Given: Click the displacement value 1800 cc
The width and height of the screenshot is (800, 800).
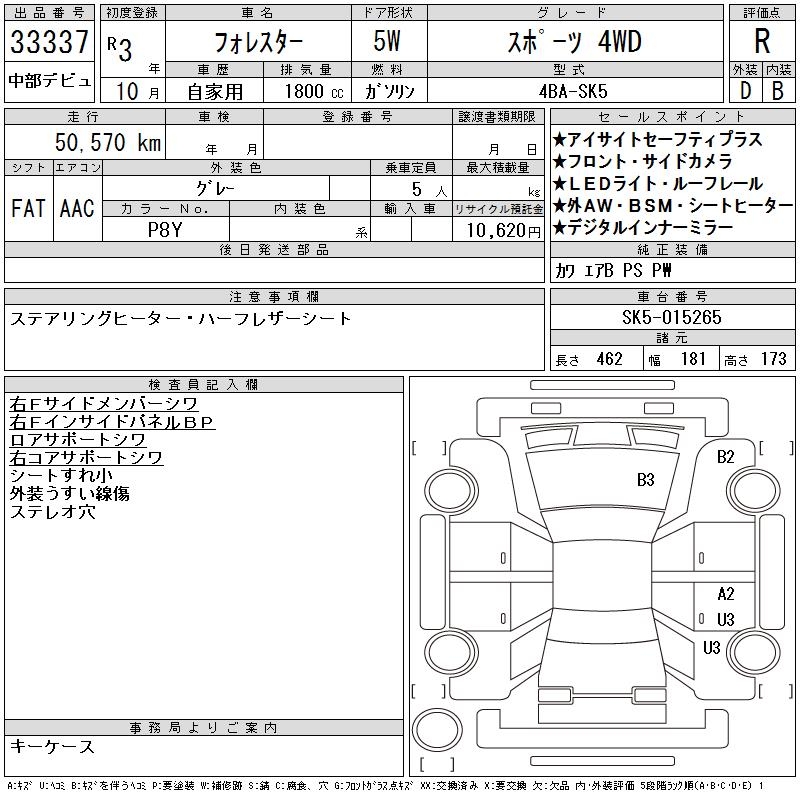Looking at the screenshot, I should tap(314, 91).
